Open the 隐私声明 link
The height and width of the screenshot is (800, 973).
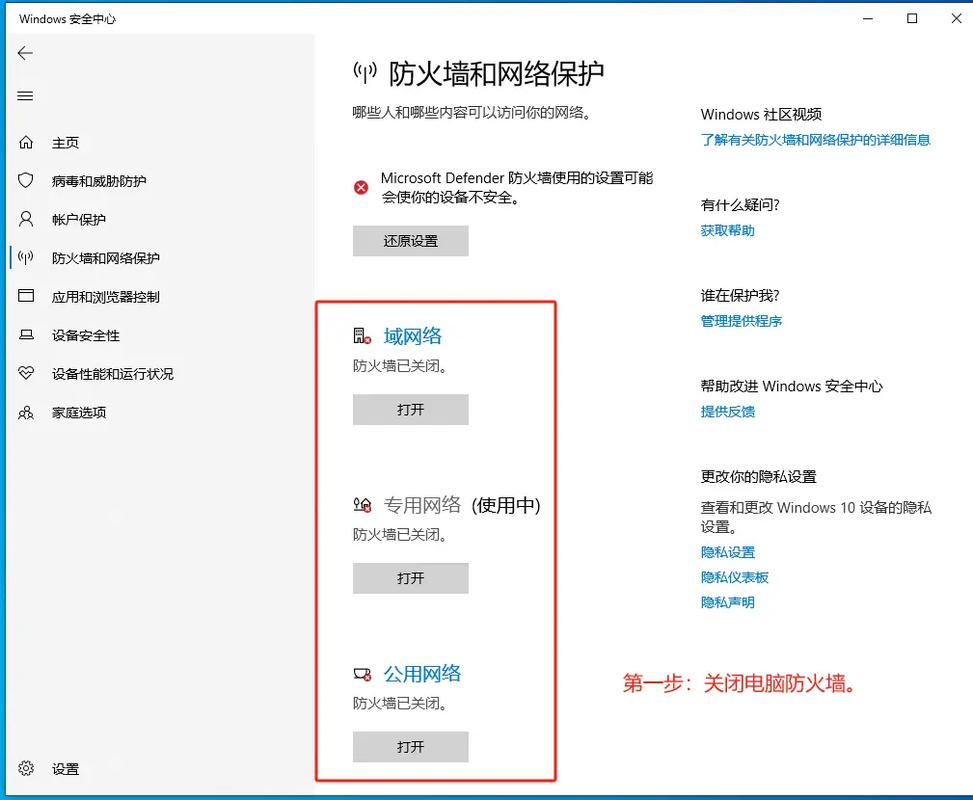click(x=727, y=602)
